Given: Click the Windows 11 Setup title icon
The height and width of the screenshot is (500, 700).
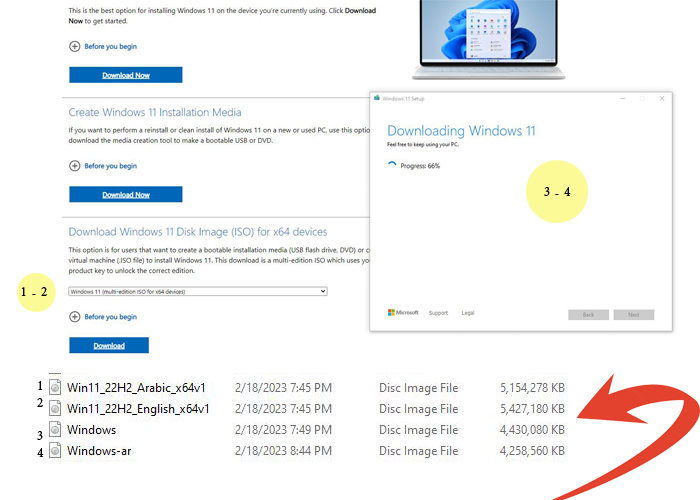Looking at the screenshot, I should pyautogui.click(x=377, y=98).
